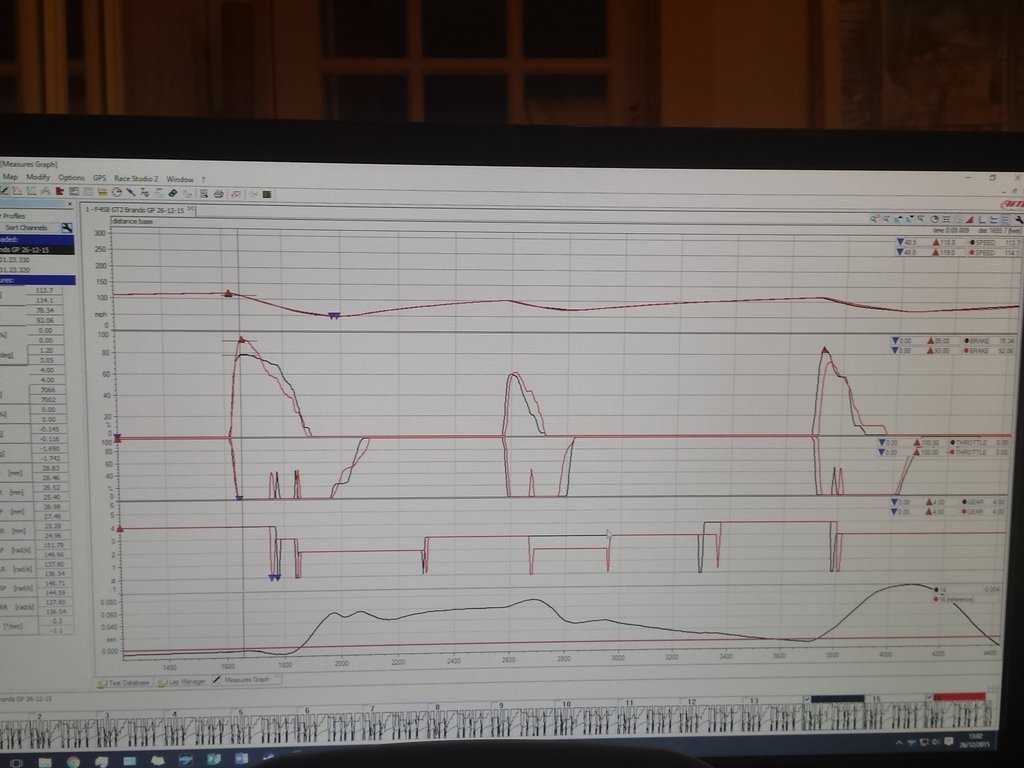1024x768 pixels.
Task: Open graph settings with the right wrench icon
Action: [1019, 219]
